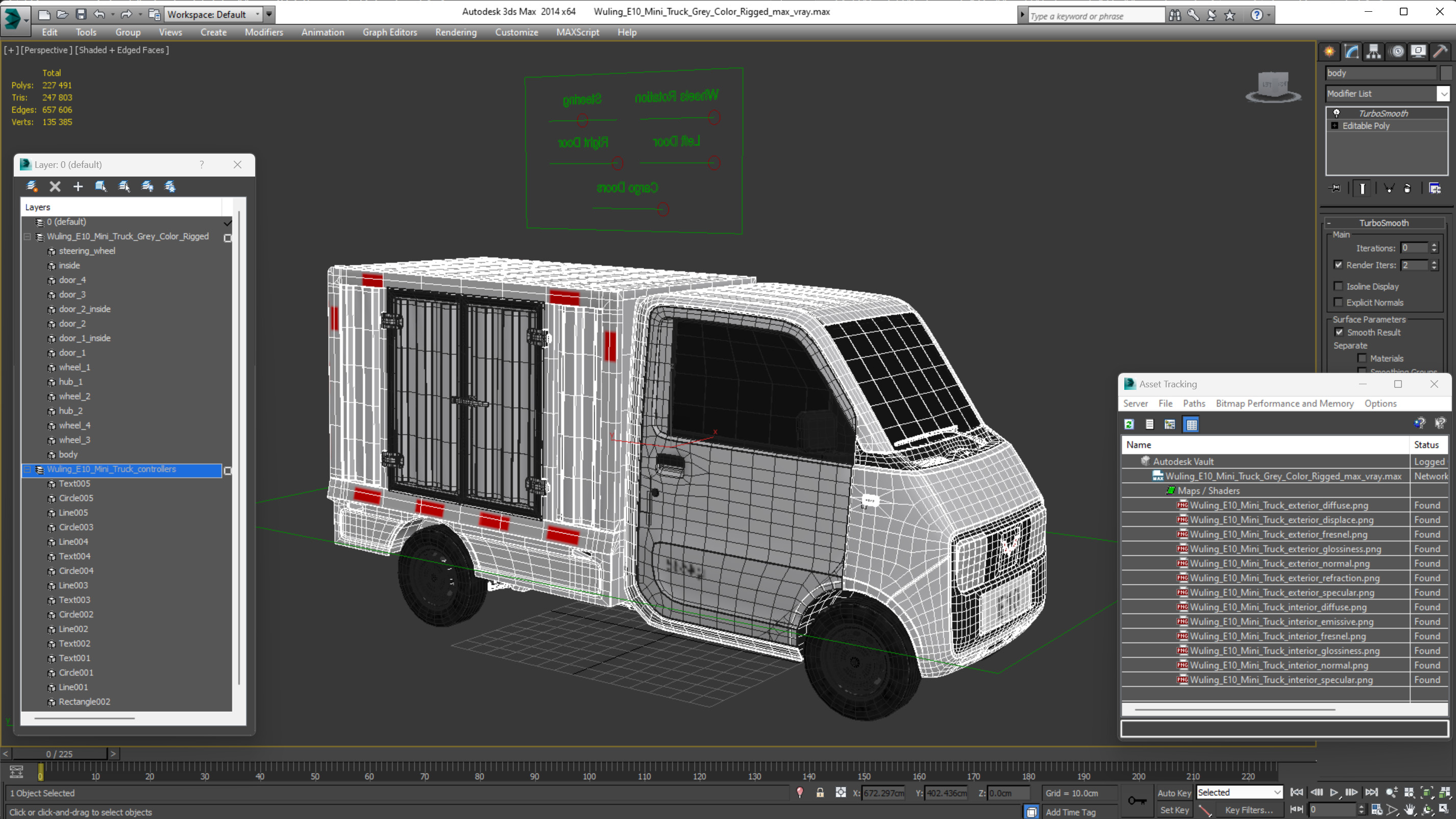Click the search binoculars icon in title bar

pyautogui.click(x=1175, y=15)
